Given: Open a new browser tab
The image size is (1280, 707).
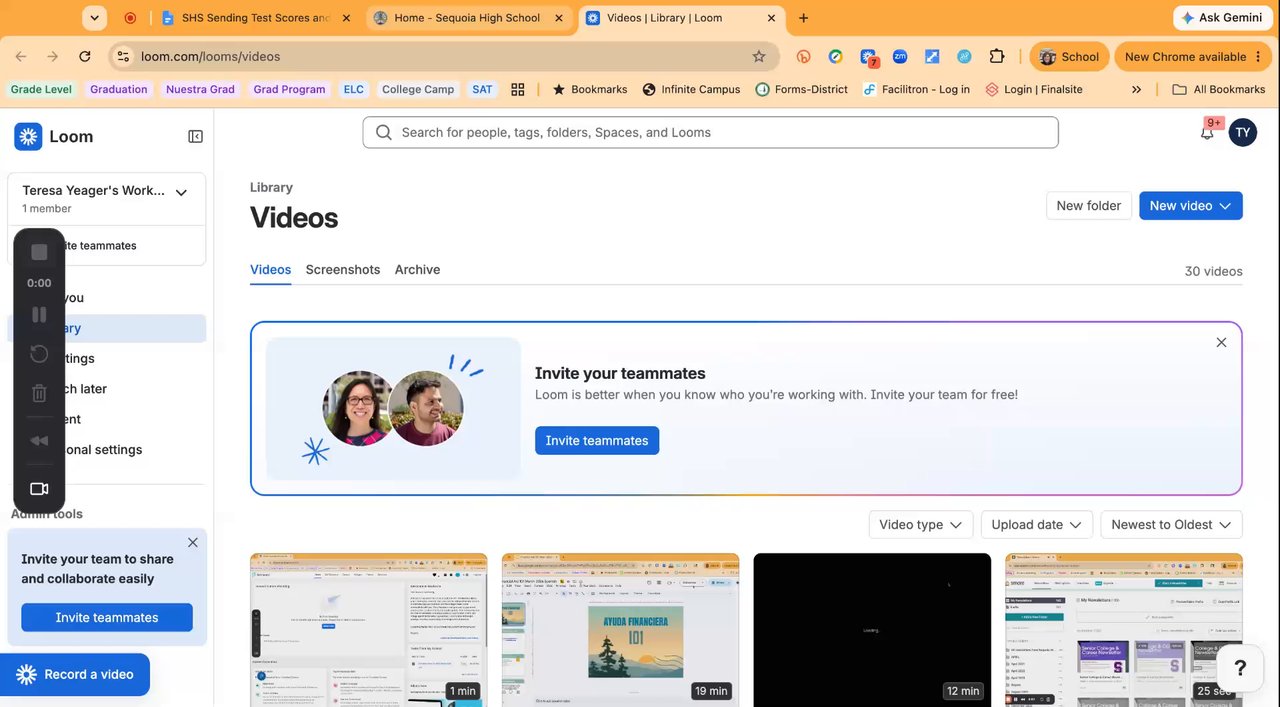Looking at the screenshot, I should tap(803, 18).
